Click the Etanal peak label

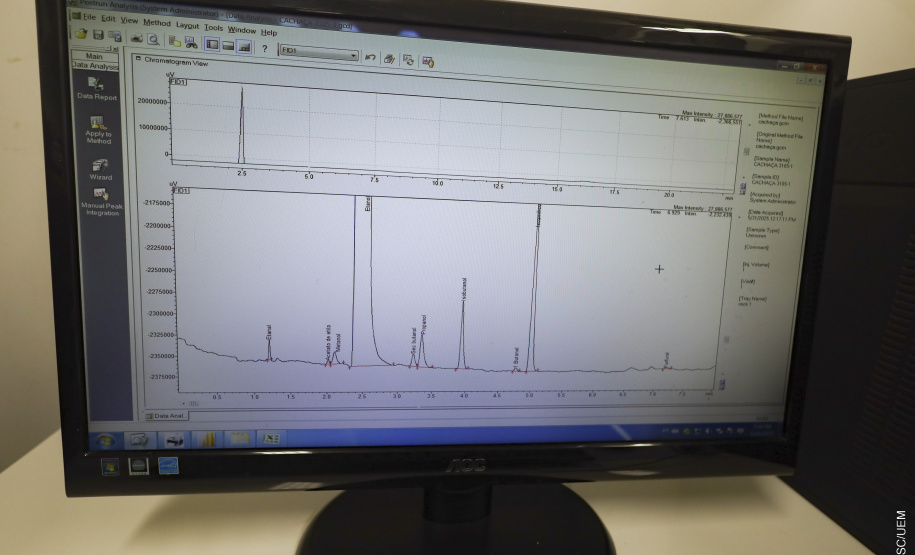269,332
